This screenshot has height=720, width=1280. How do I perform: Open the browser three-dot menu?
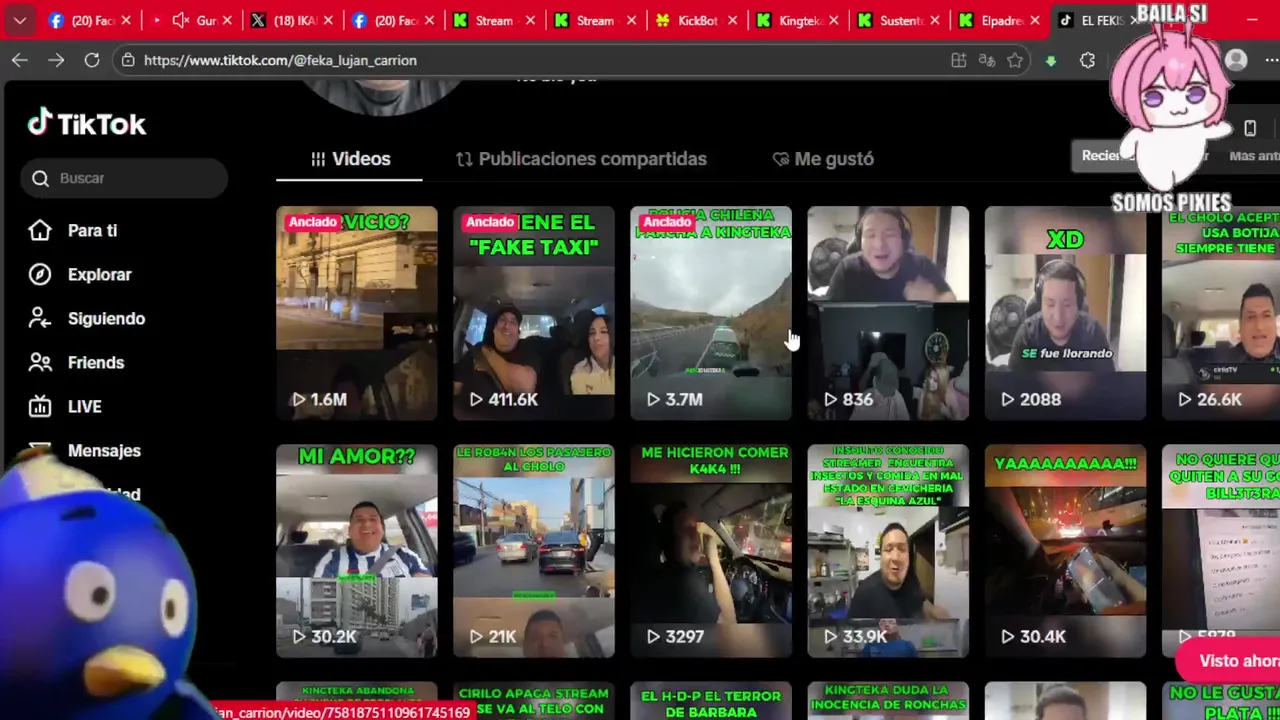coord(1271,60)
